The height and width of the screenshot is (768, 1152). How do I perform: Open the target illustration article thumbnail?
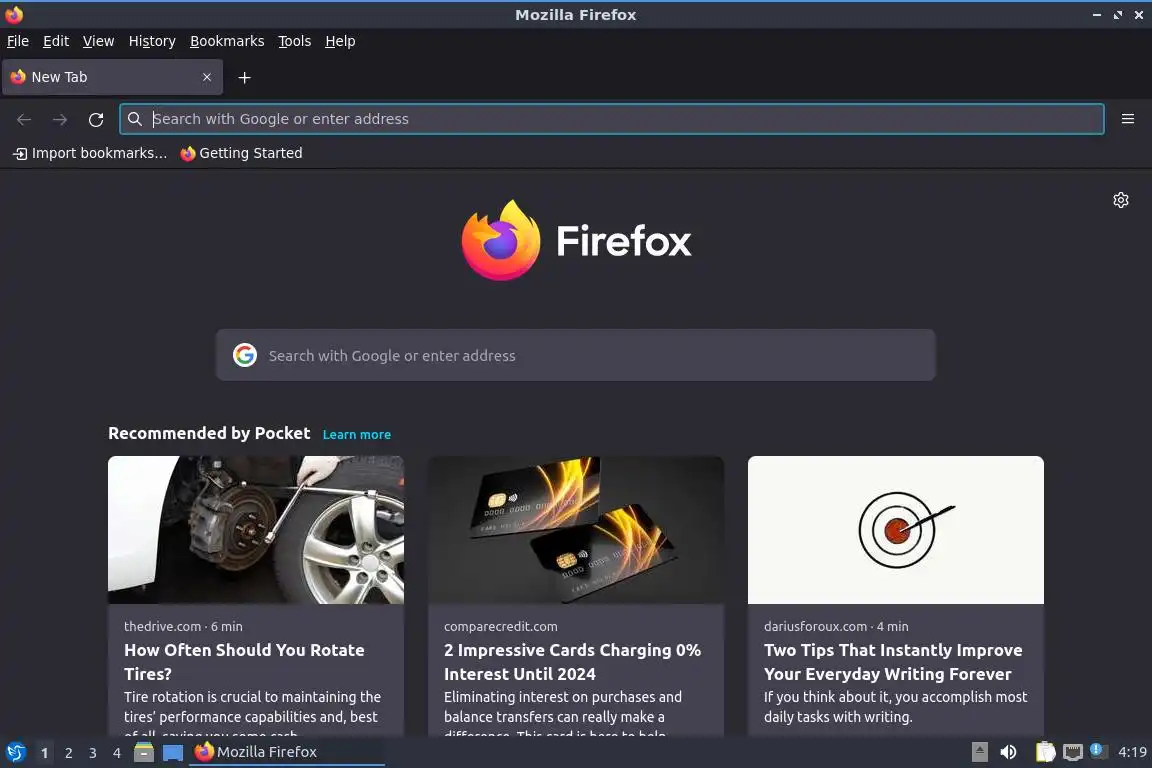coord(896,530)
